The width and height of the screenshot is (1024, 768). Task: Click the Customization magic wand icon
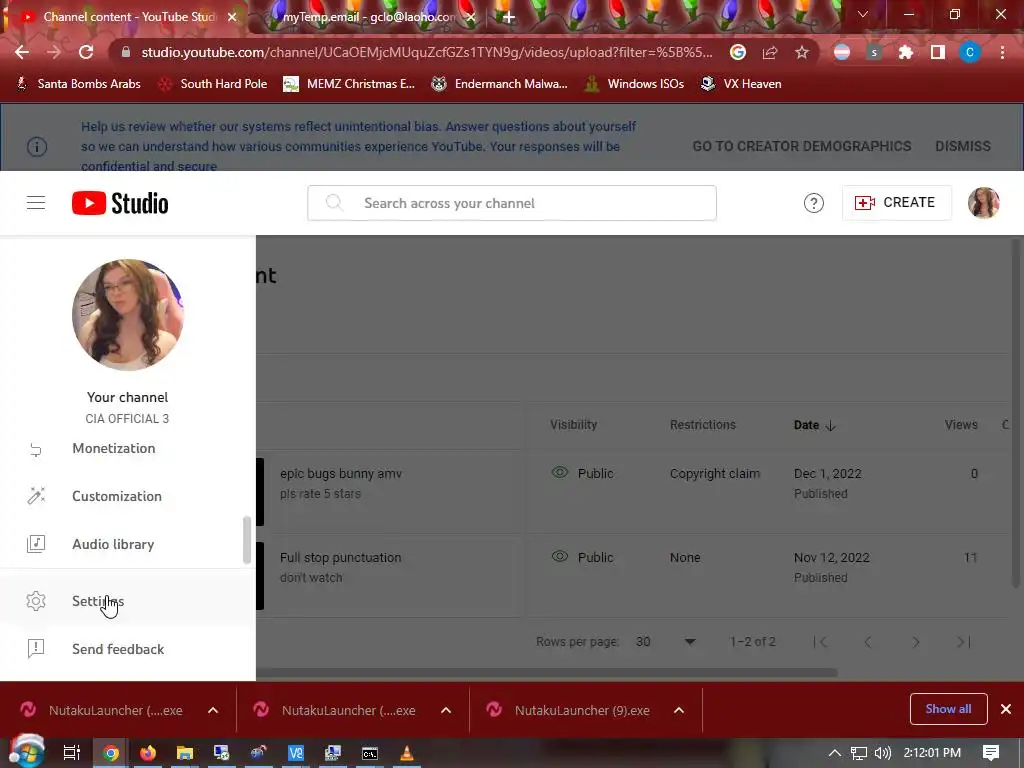pyautogui.click(x=36, y=496)
